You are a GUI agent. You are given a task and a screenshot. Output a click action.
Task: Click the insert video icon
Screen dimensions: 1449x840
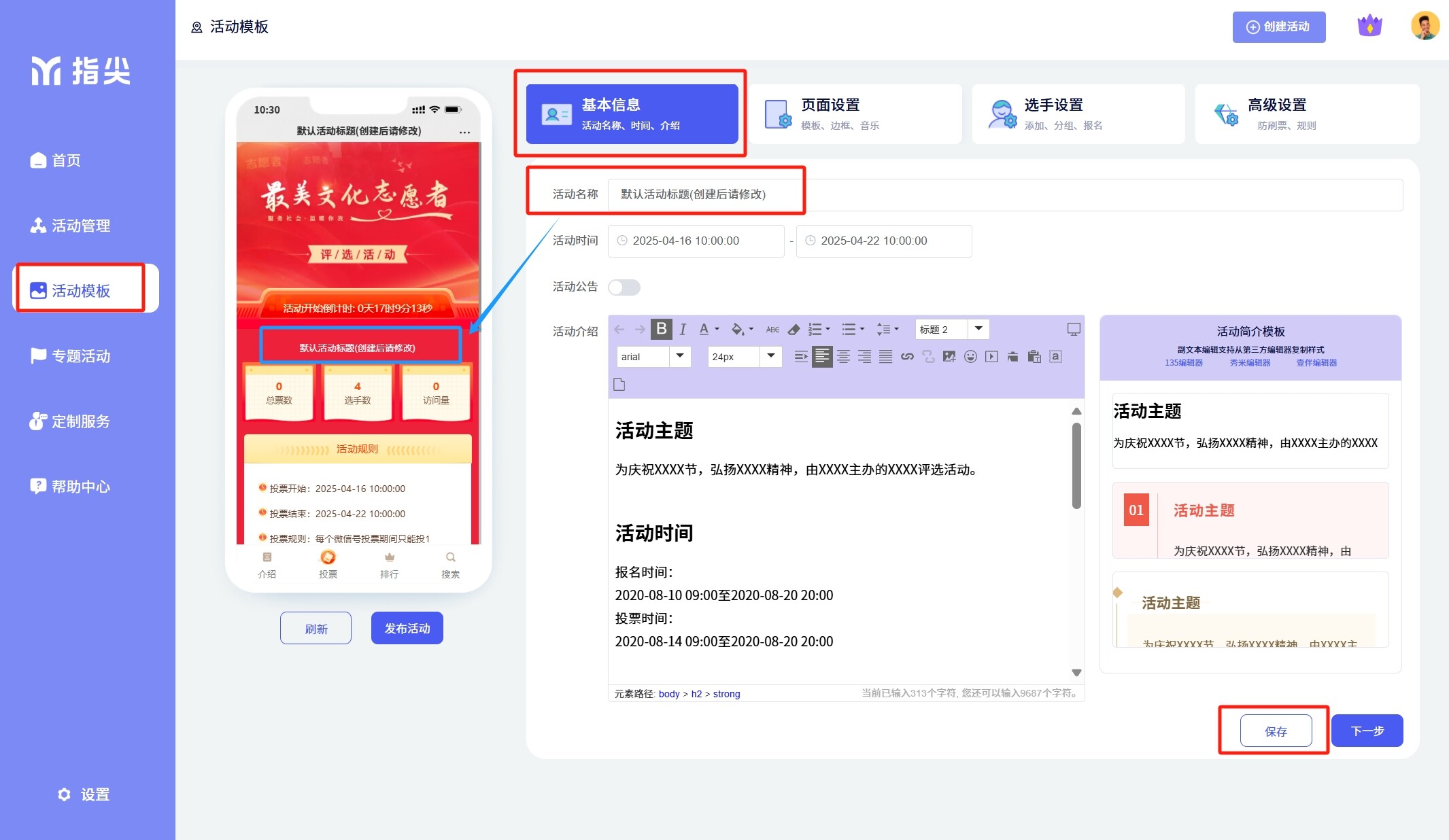[x=992, y=357]
